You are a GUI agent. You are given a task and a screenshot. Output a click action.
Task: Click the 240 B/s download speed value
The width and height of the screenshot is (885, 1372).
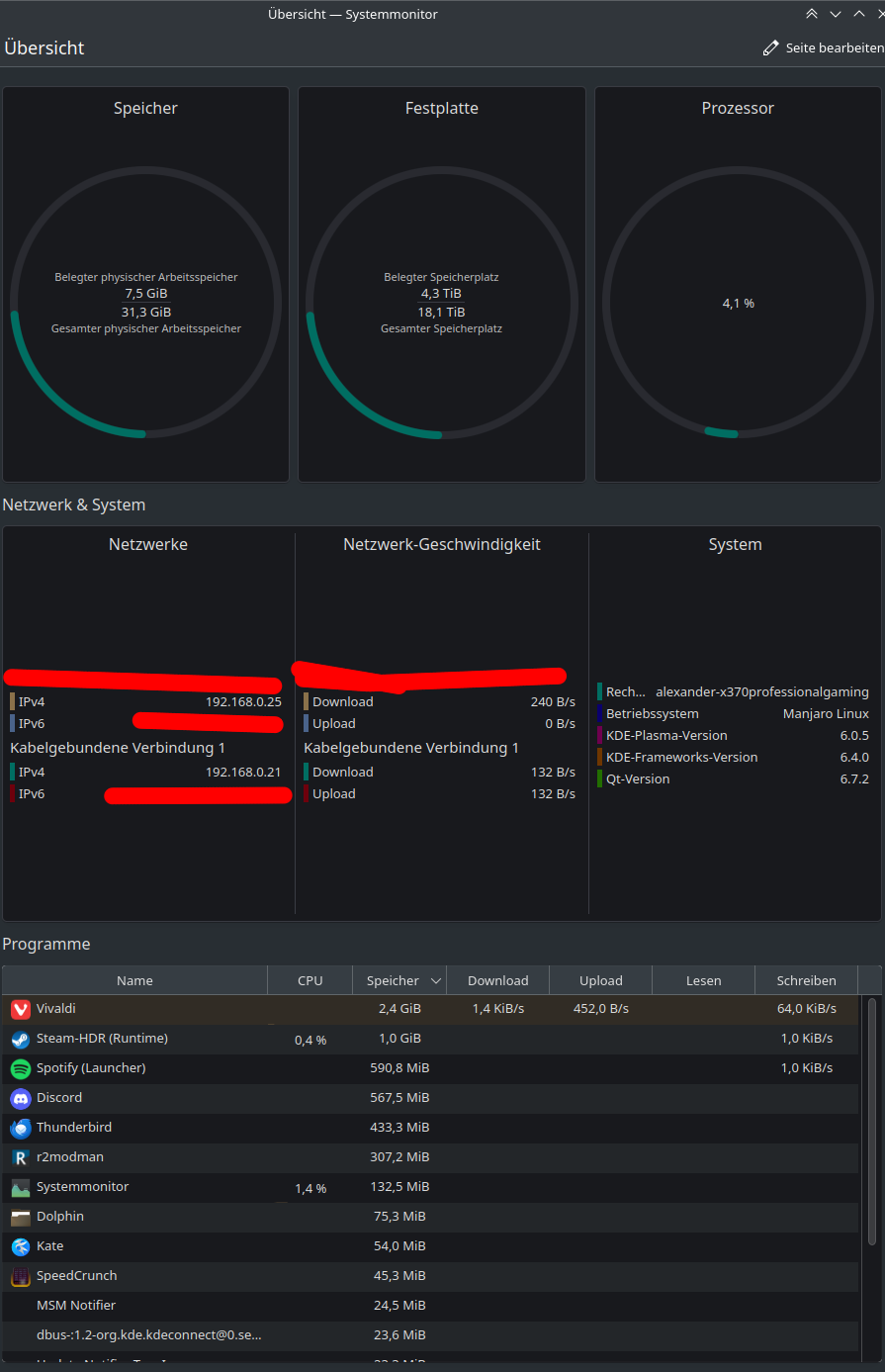tap(553, 701)
